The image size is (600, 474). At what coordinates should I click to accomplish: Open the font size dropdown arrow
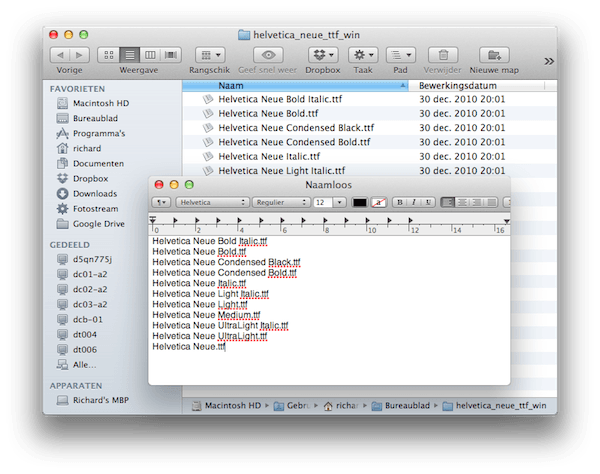point(339,202)
